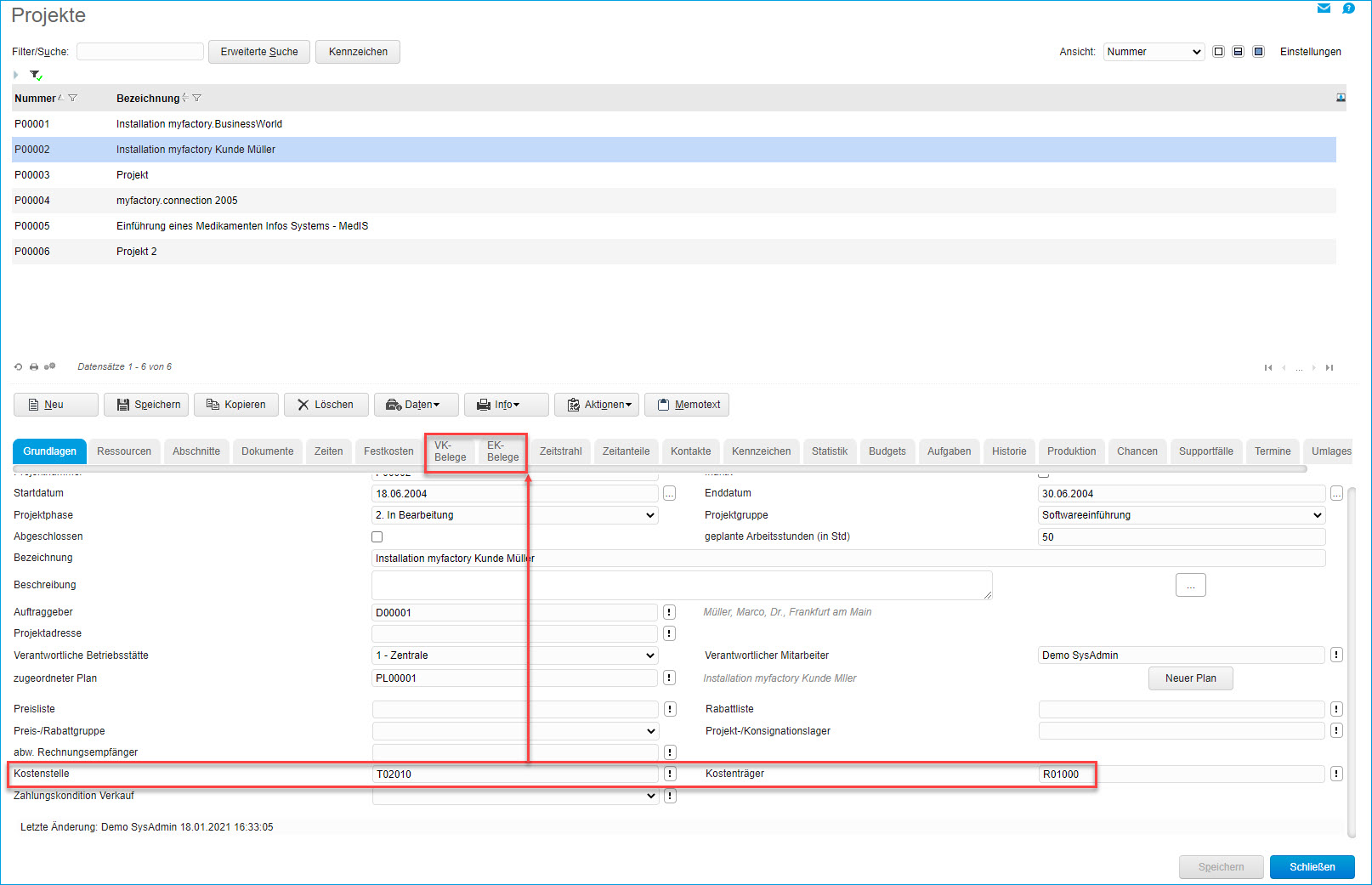
Task: Click the active filter funnel icon
Action: [36, 75]
